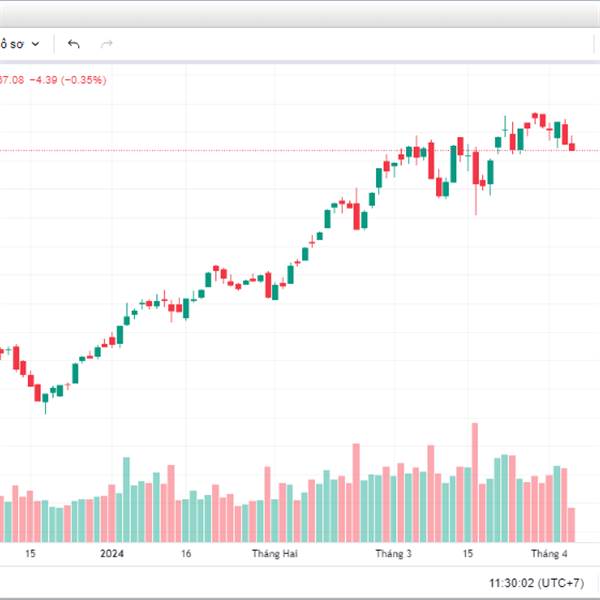Click the −4.39 (−0.35%) price change text
The image size is (600, 600).
68,80
